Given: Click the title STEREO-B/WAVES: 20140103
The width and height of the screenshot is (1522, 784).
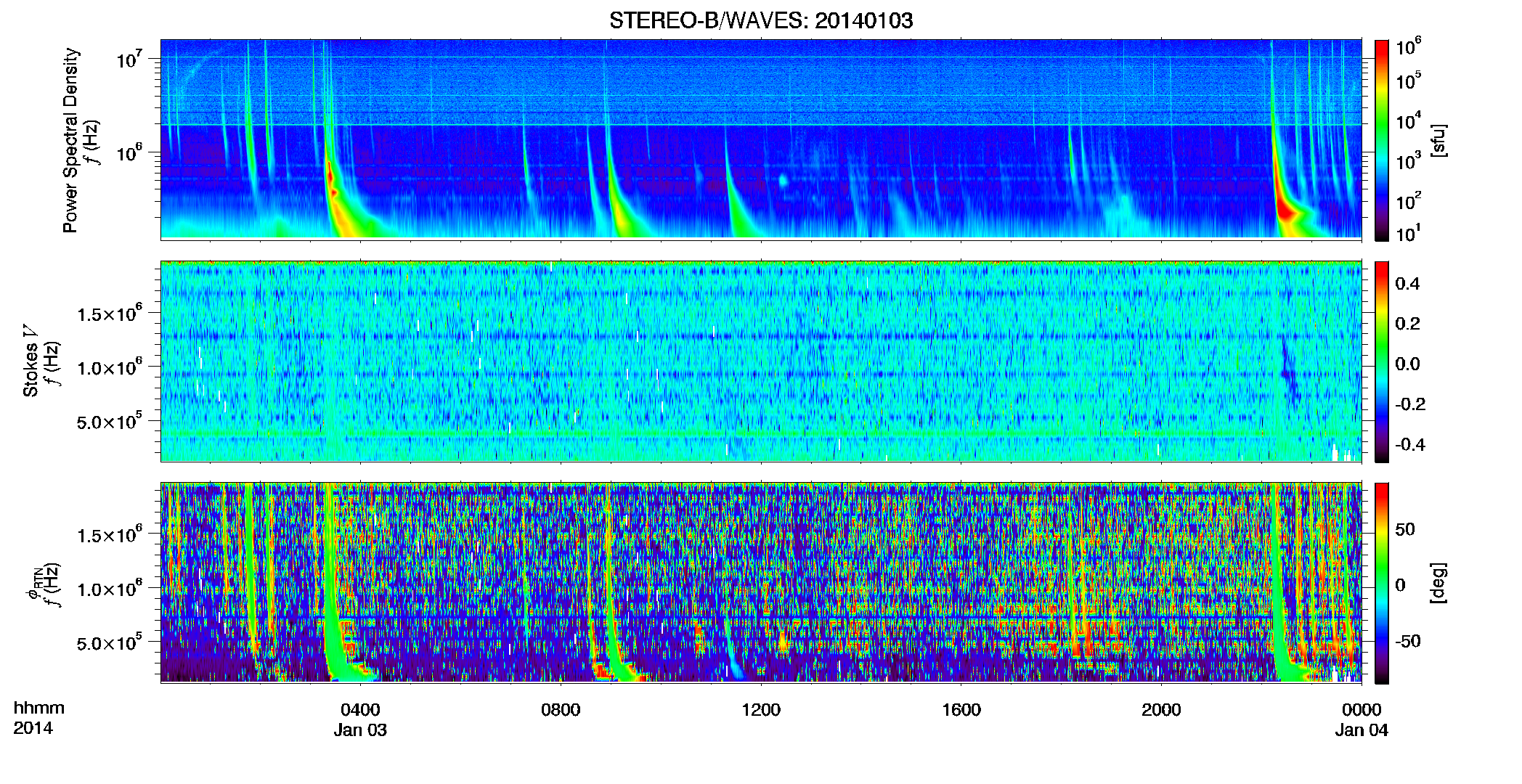Looking at the screenshot, I should 760,20.
